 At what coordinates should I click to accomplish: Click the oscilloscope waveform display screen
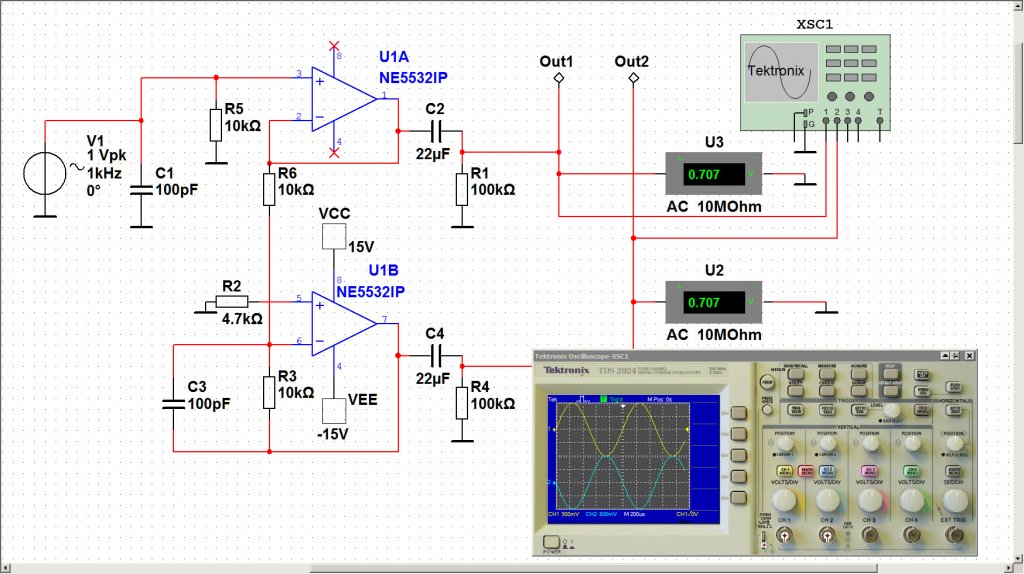[623, 456]
